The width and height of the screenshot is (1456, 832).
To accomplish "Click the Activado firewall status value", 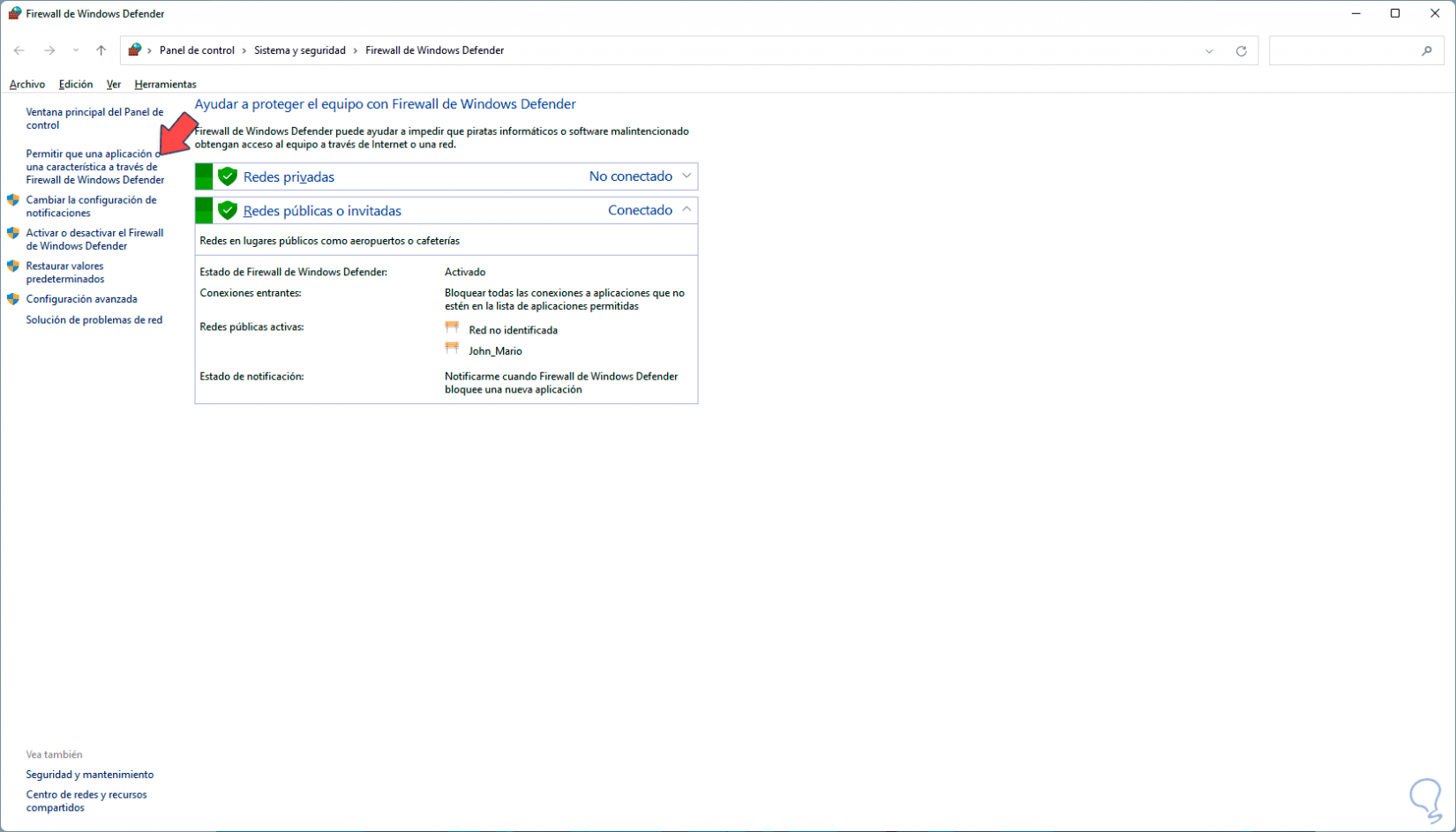I will [x=465, y=272].
